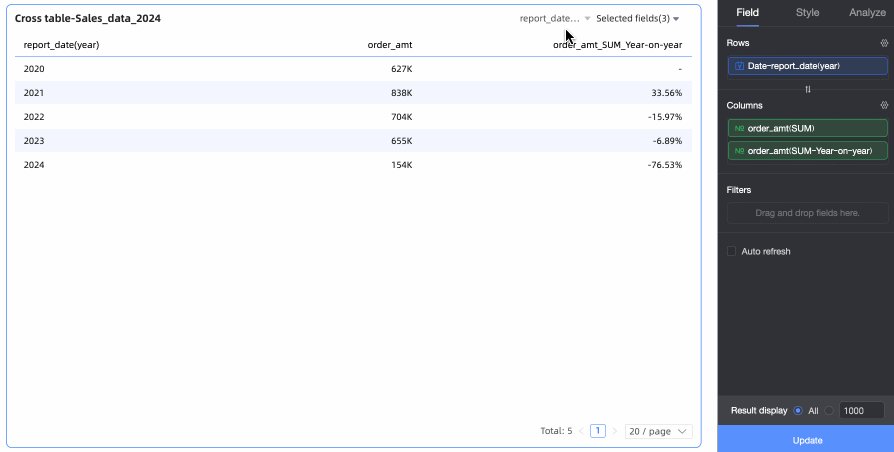Viewport: 894px width, 452px height.
Task: Switch to the Field tab
Action: [747, 13]
